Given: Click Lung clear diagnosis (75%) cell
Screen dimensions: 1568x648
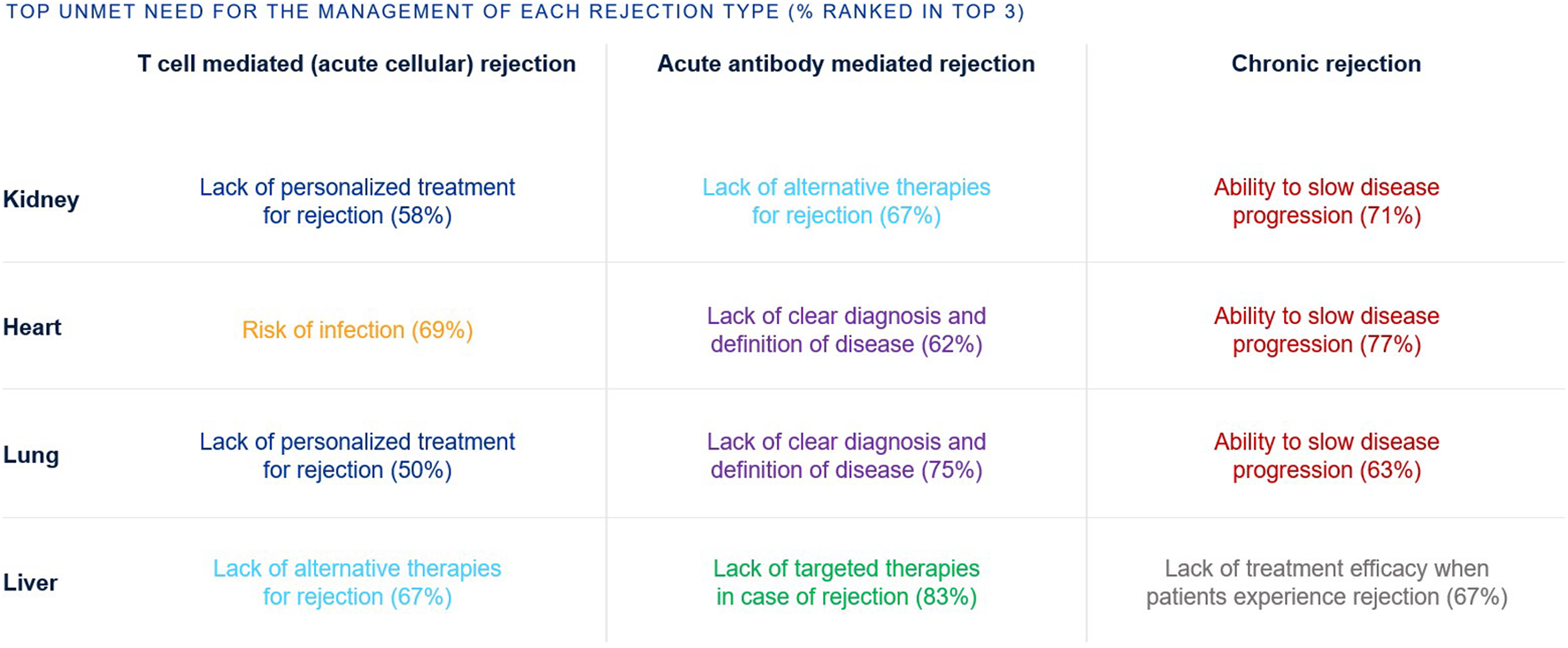Looking at the screenshot, I should coord(846,456).
